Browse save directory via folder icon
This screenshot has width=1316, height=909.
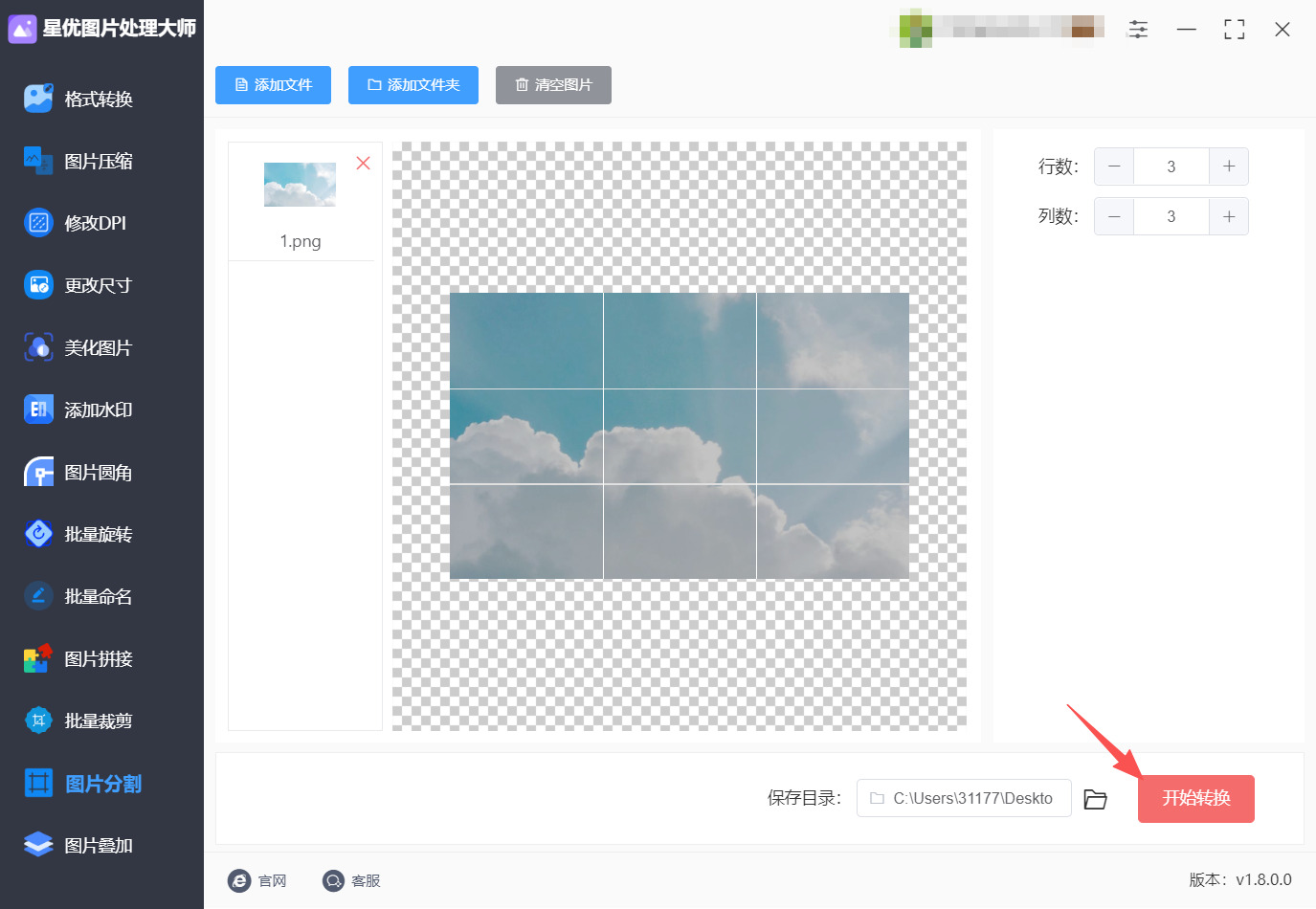[1095, 799]
